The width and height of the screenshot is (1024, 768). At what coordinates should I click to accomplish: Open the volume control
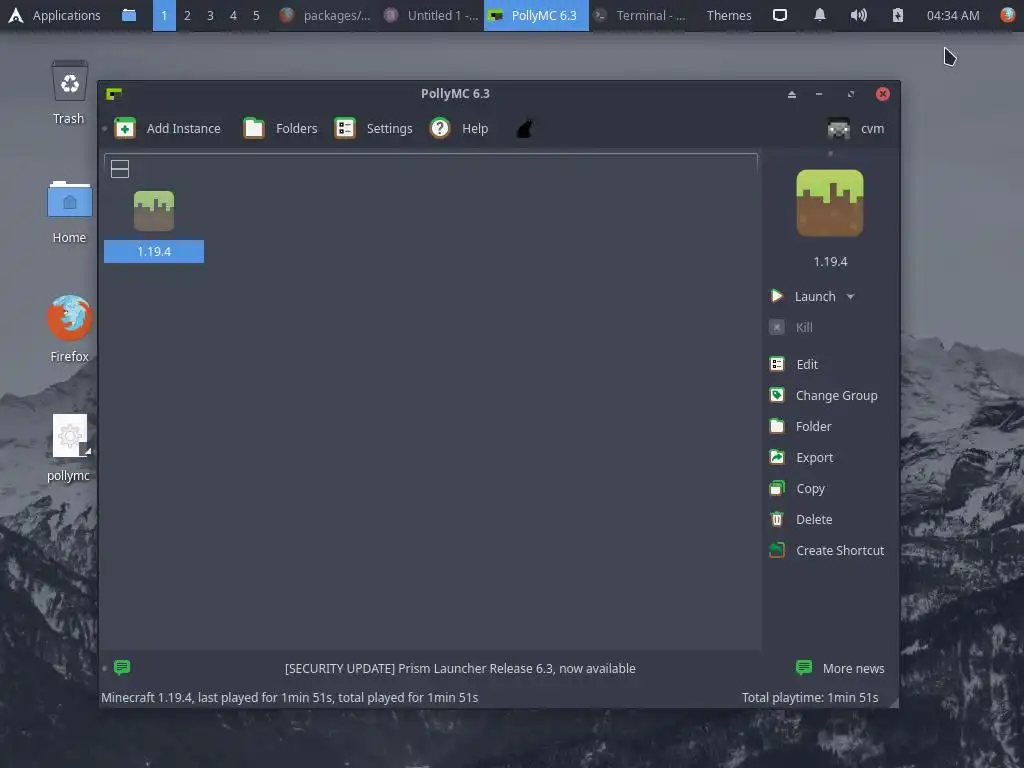click(x=859, y=15)
